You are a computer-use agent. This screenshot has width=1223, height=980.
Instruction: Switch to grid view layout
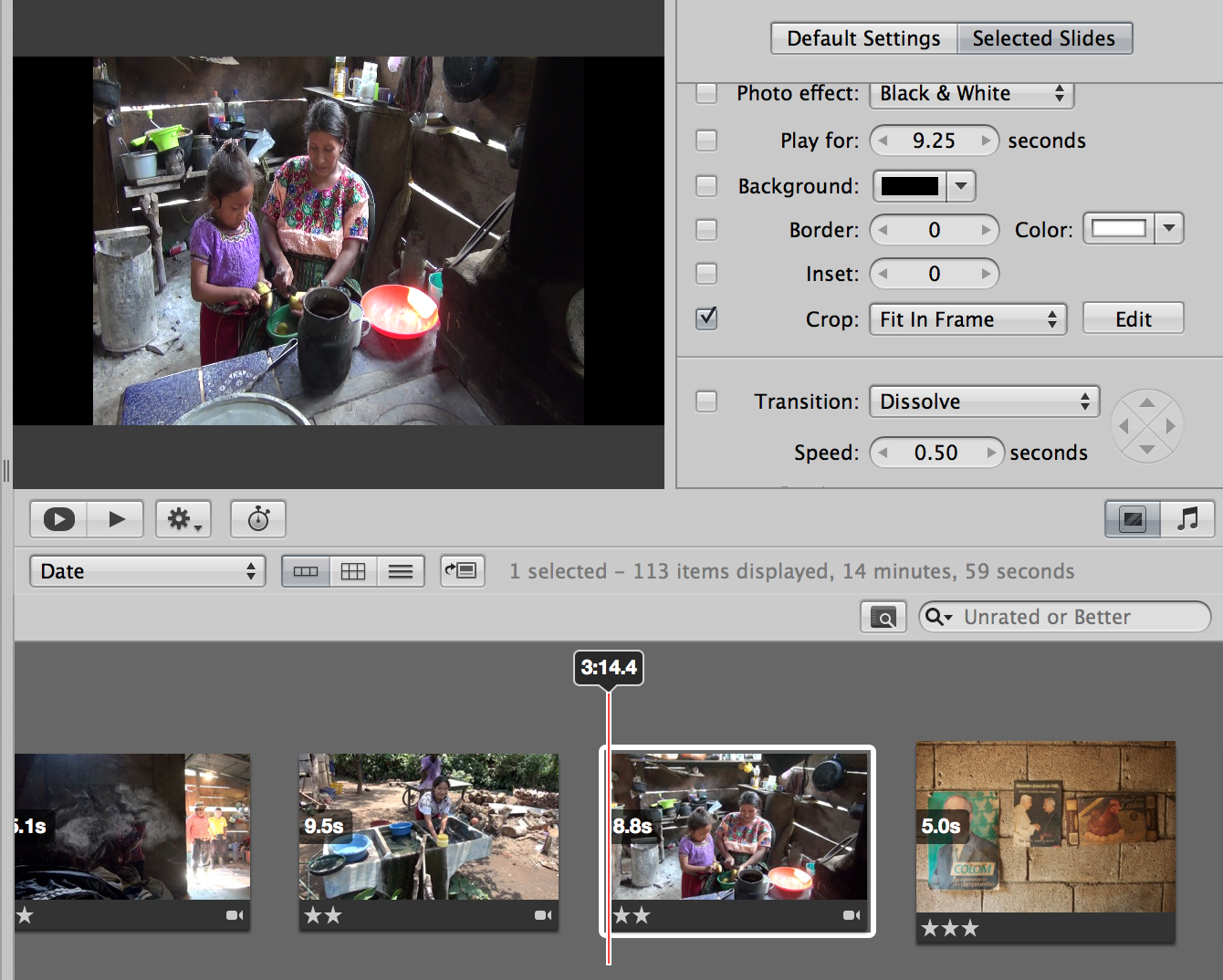point(353,571)
